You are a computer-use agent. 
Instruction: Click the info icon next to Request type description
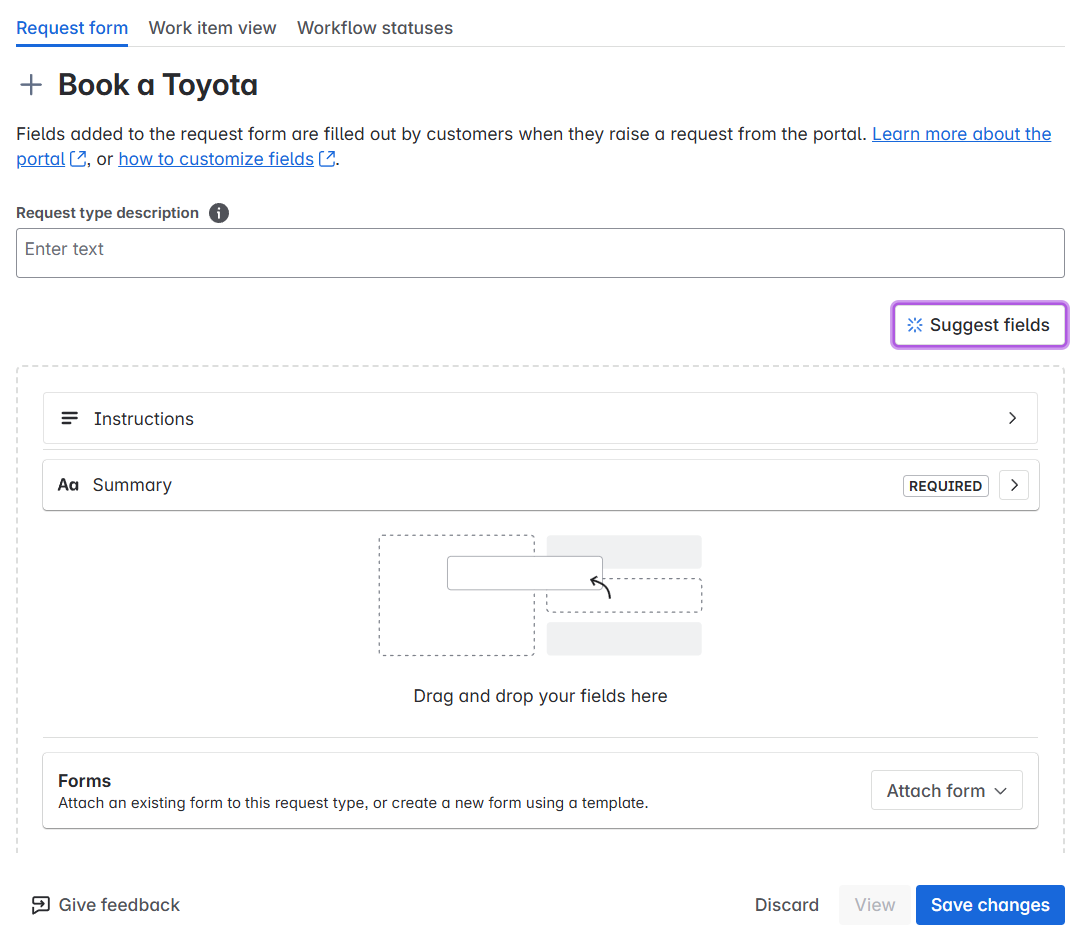point(219,213)
